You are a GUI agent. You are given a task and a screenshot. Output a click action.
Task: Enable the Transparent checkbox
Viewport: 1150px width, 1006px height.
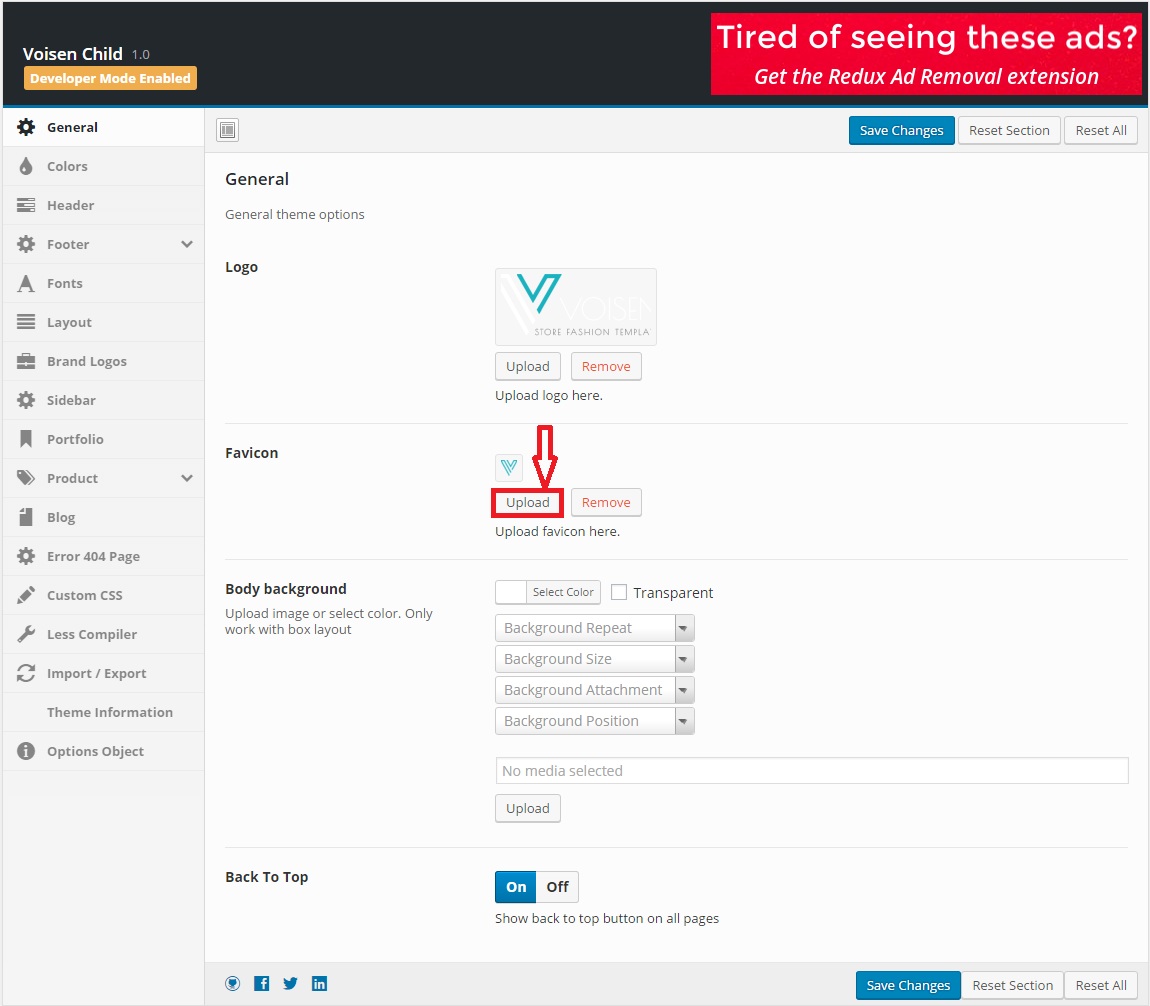tap(619, 592)
